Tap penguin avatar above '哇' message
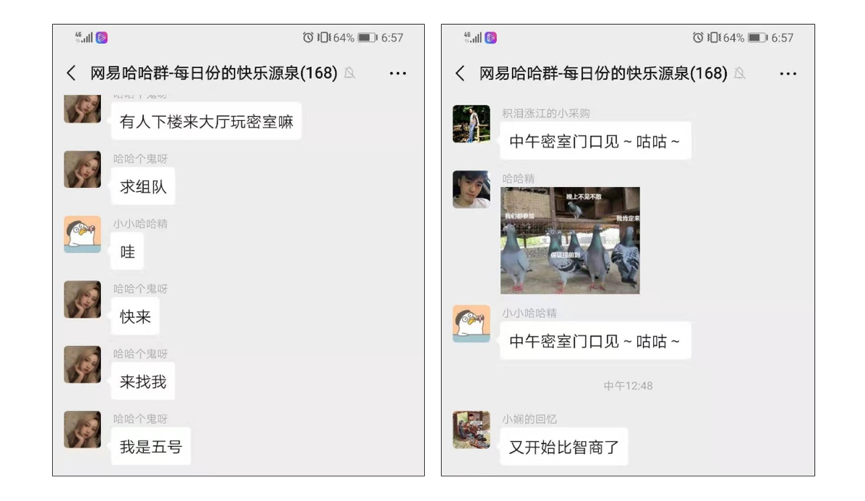Image resolution: width=865 pixels, height=501 pixels. point(82,234)
